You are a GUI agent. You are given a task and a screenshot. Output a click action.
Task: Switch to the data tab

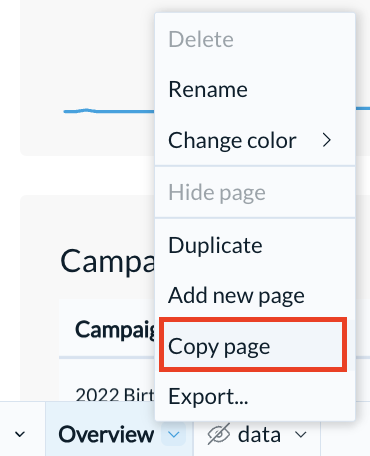click(259, 434)
